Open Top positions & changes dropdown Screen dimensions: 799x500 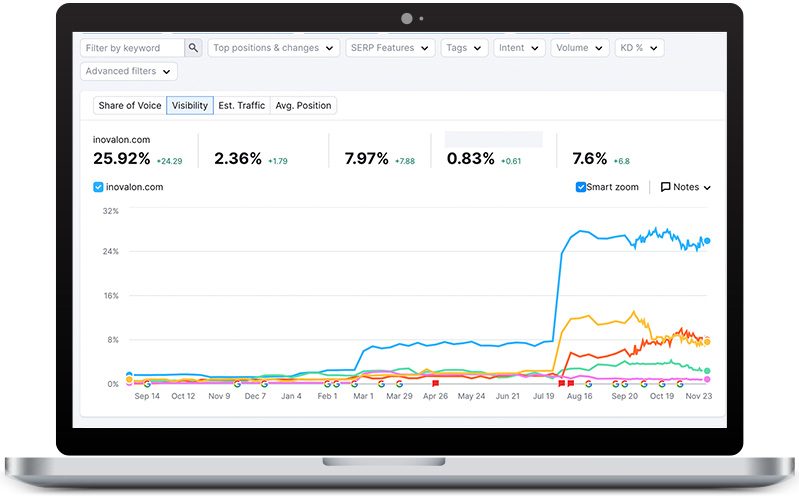coord(273,48)
